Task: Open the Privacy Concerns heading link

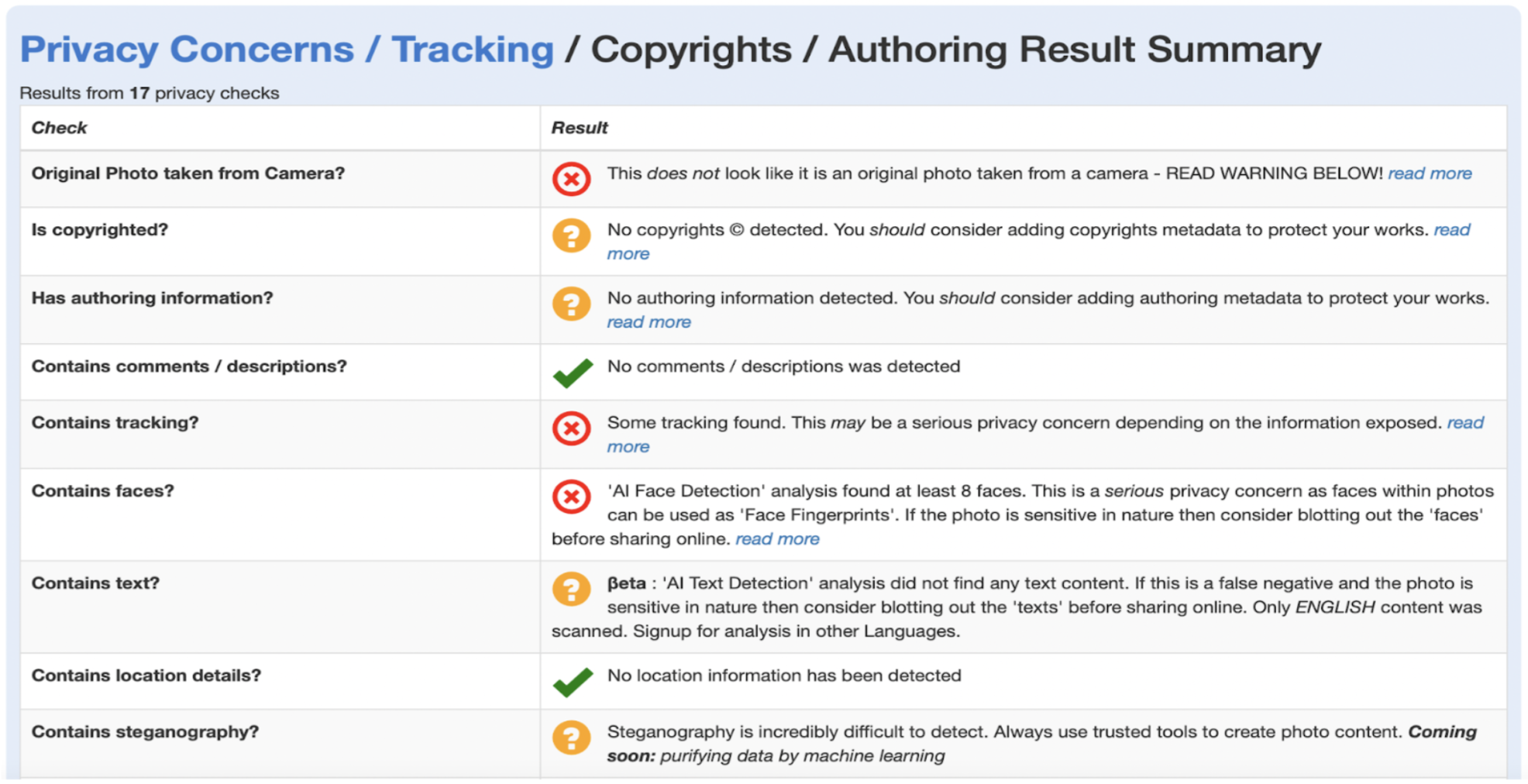Action: [x=187, y=50]
